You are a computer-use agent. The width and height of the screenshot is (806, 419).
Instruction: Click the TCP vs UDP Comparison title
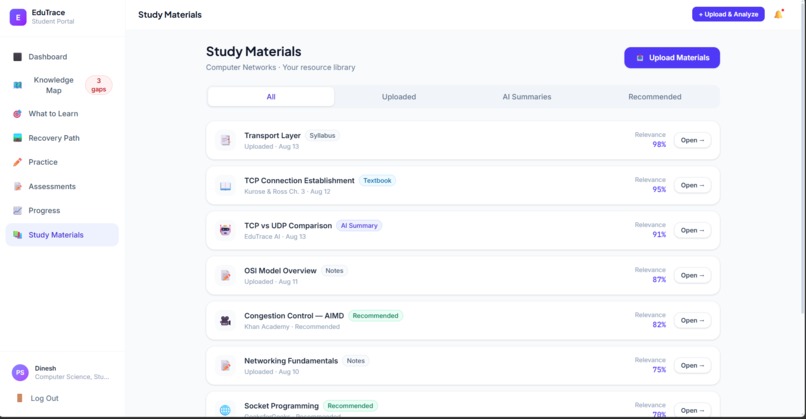point(288,226)
